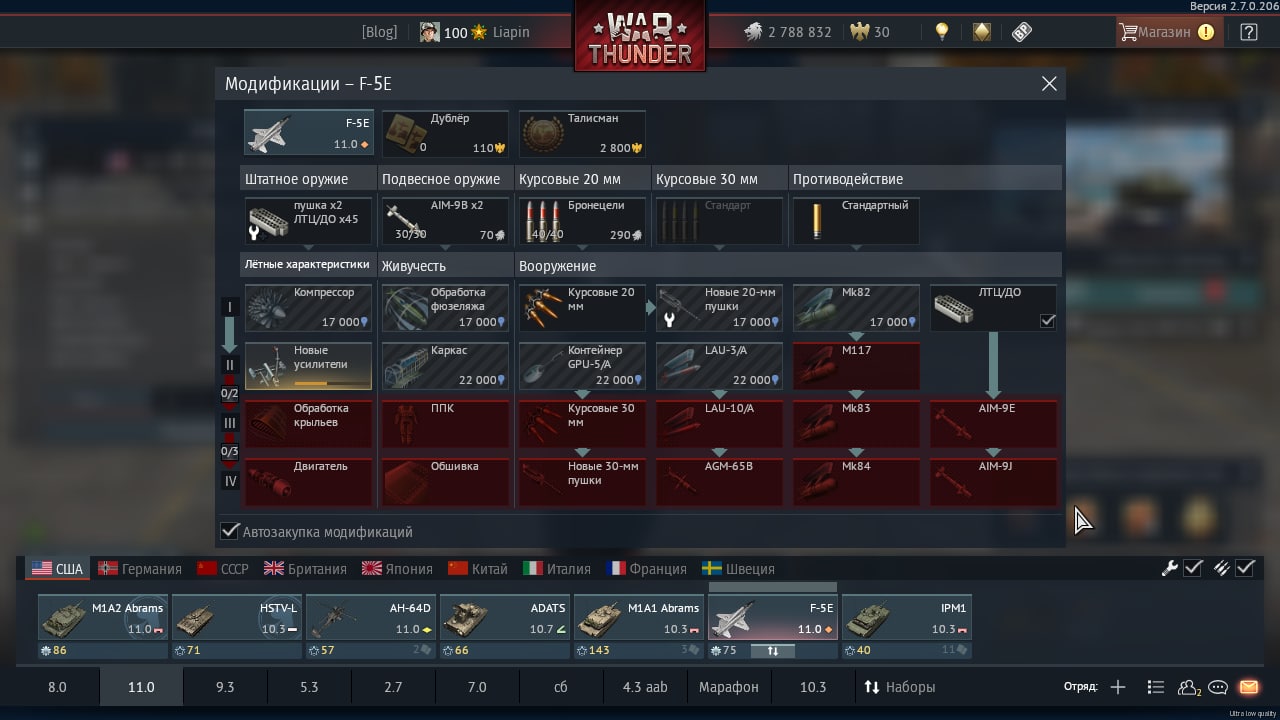Viewport: 1280px width, 720px height.
Task: Click the Golden Eagles currency icon
Action: pos(859,32)
